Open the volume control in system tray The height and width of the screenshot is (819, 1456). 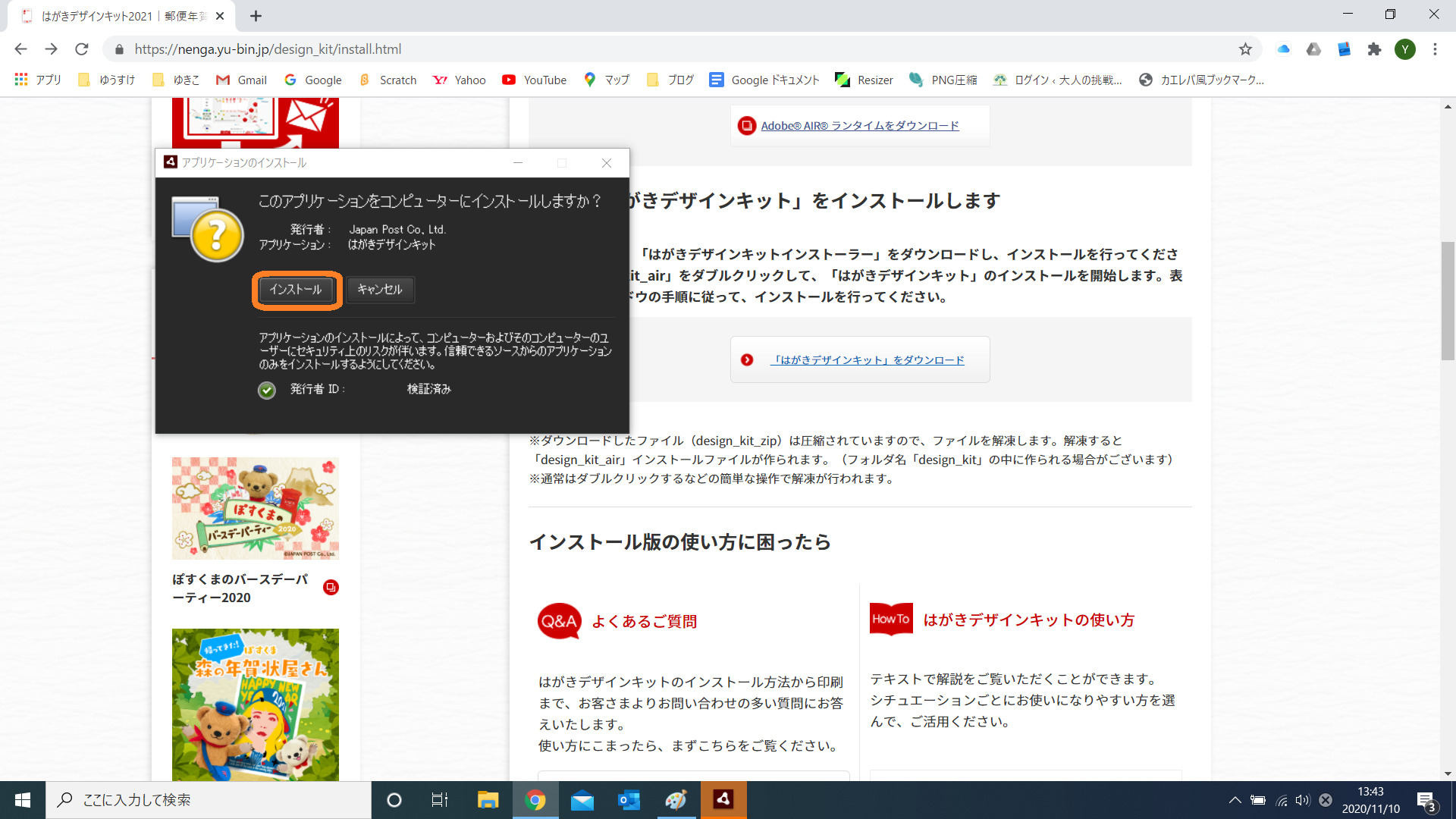pos(1303,800)
